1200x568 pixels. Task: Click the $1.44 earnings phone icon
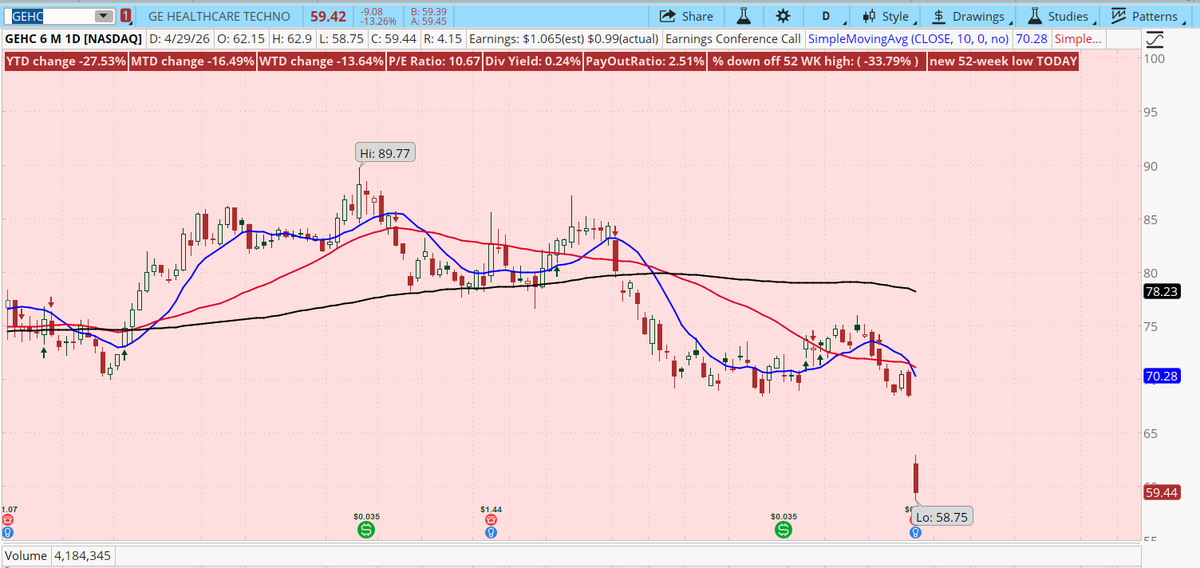(490, 521)
